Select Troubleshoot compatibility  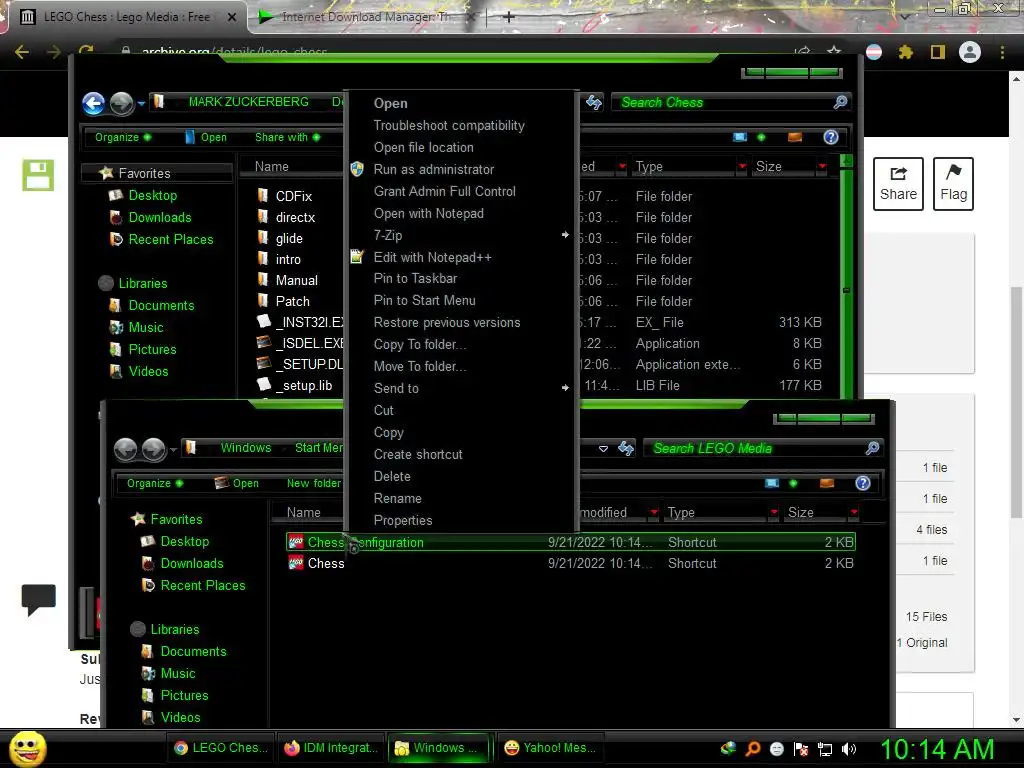(x=449, y=125)
